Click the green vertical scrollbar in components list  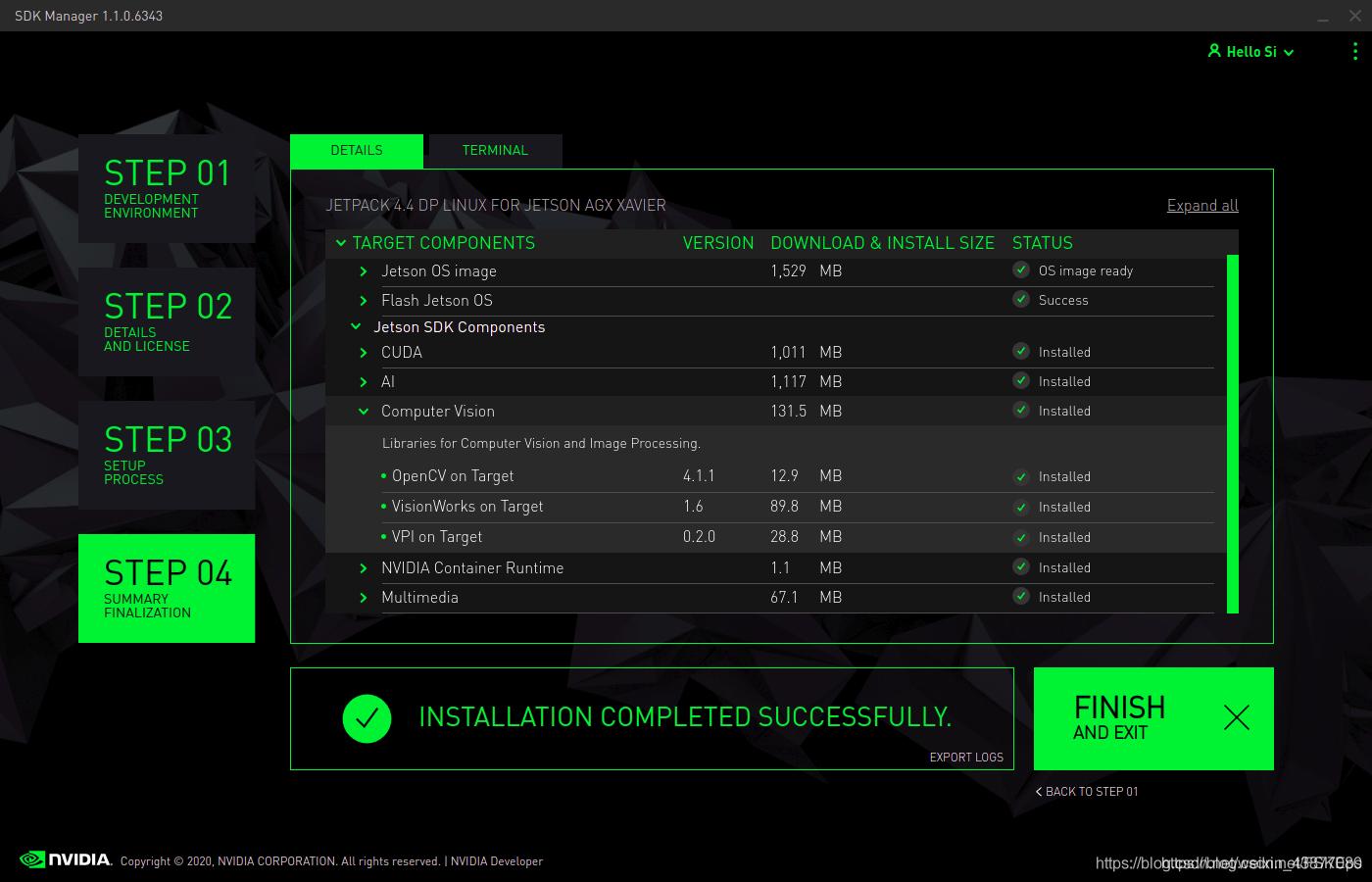pyautogui.click(x=1233, y=433)
